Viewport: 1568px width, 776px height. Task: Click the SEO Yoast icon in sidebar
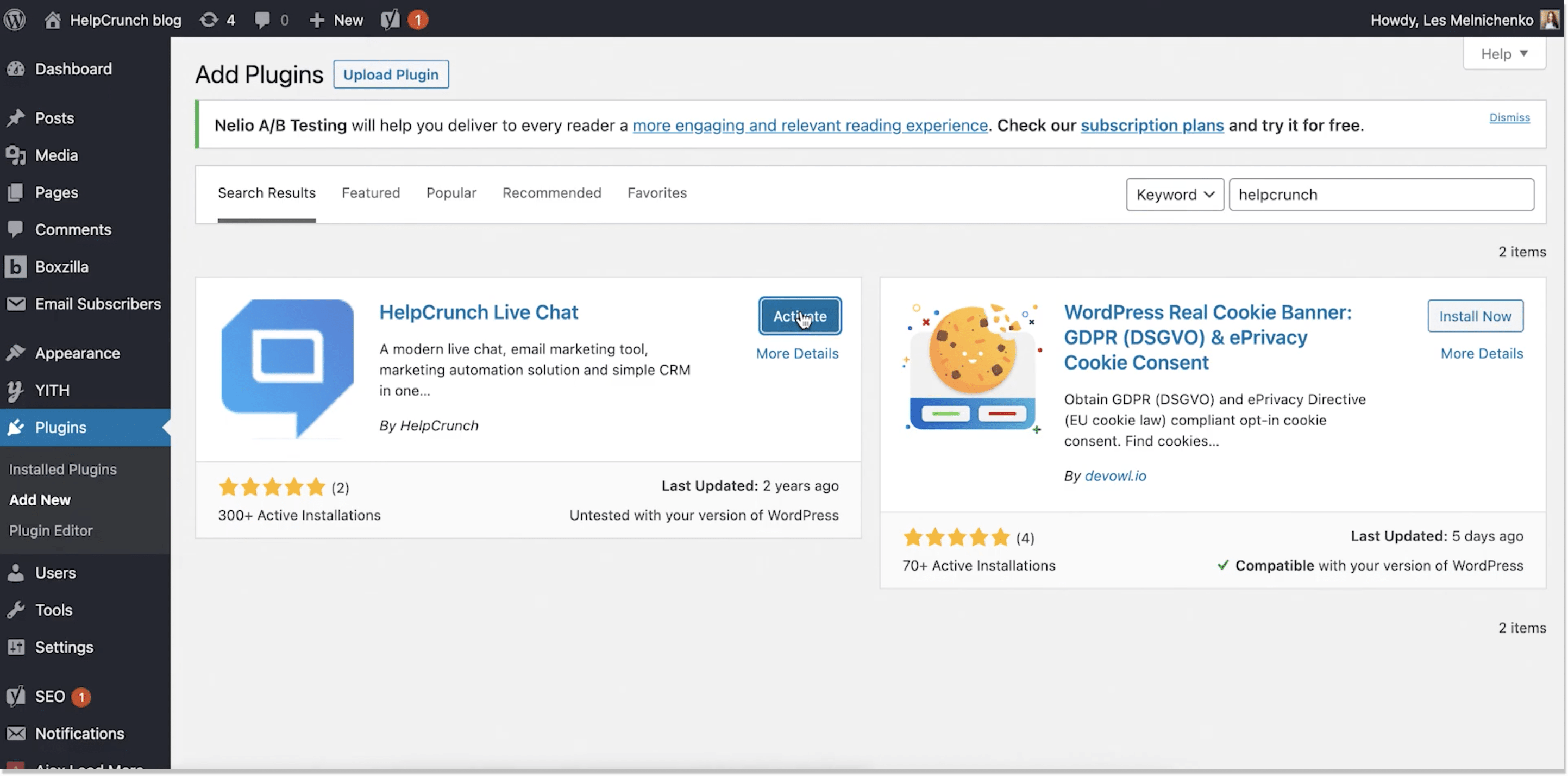click(16, 696)
